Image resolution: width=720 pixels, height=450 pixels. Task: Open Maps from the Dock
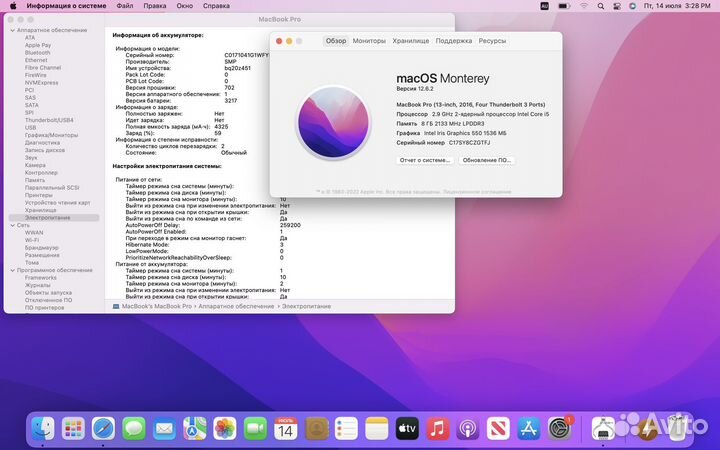coord(195,429)
